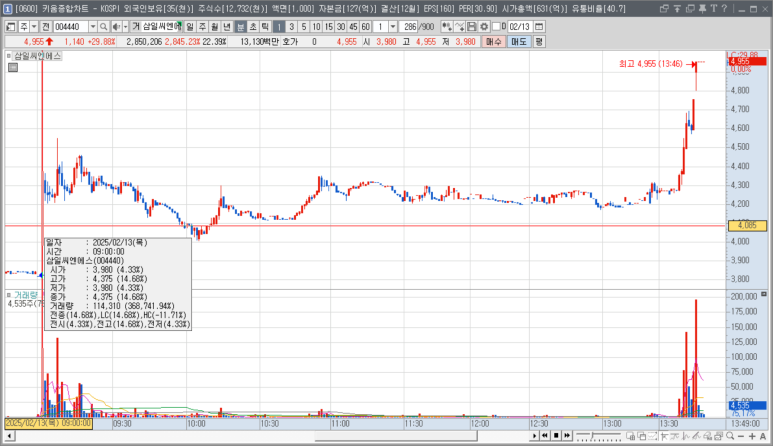Click the candle chart type icon
Viewport: 773px width, 446px height.
(447, 27)
